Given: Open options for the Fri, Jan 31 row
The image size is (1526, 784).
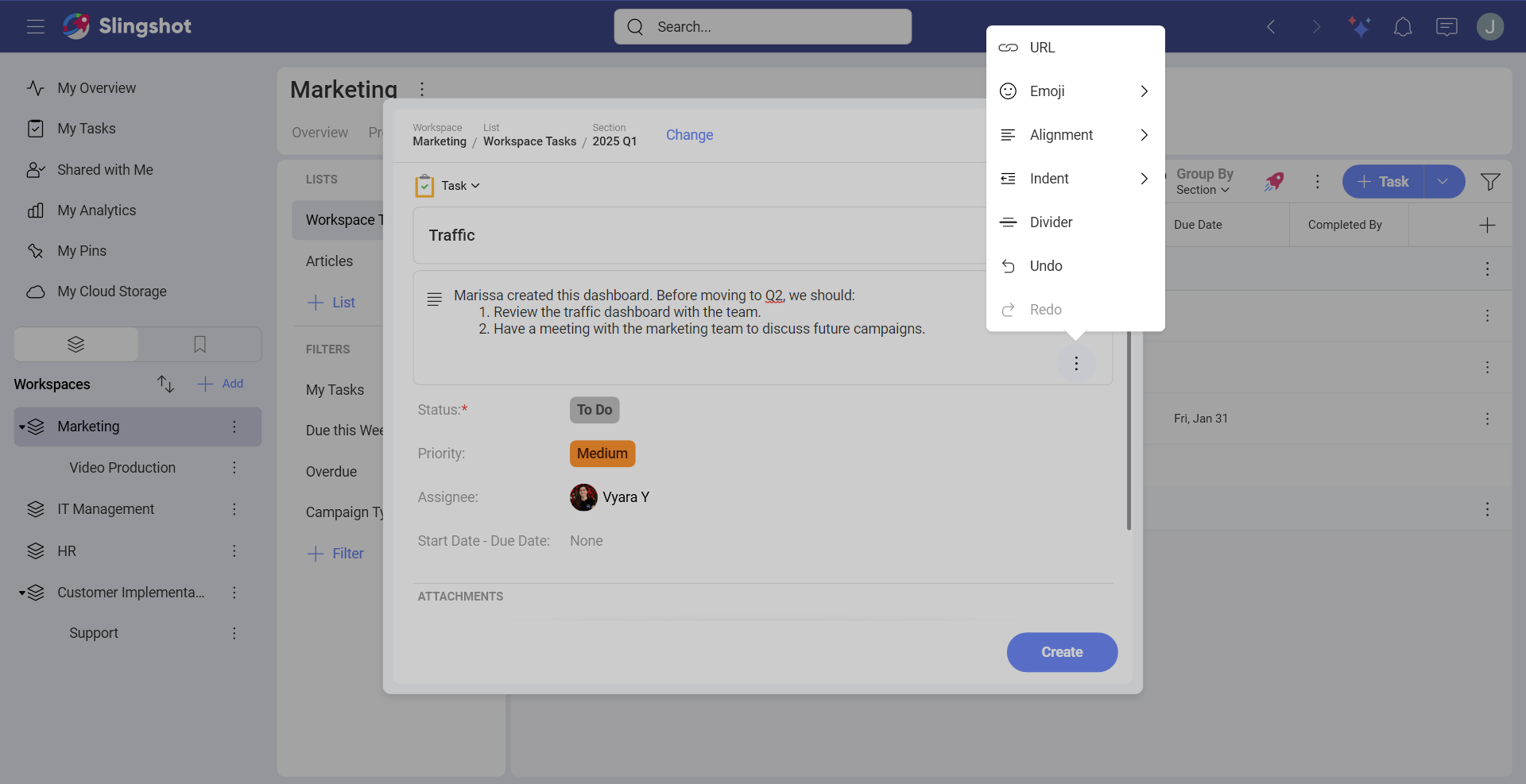Looking at the screenshot, I should pyautogui.click(x=1487, y=419).
